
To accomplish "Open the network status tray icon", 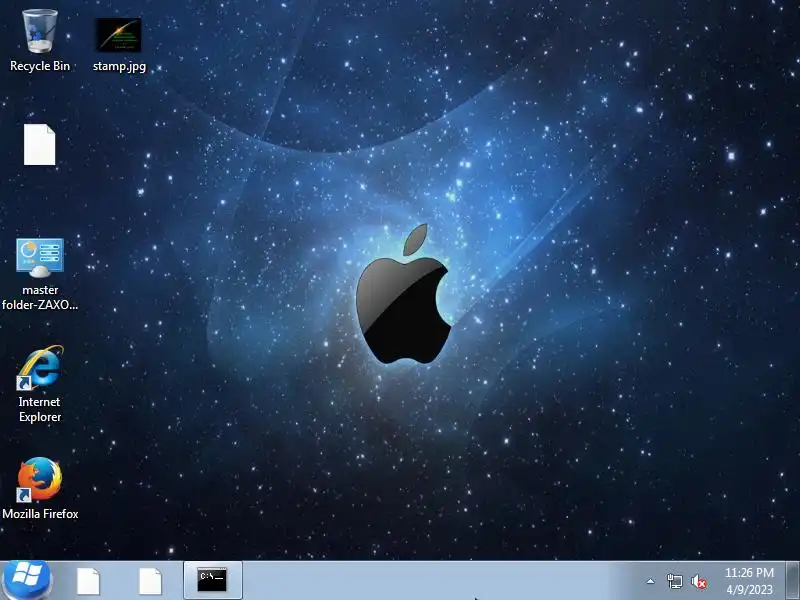I will click(674, 581).
